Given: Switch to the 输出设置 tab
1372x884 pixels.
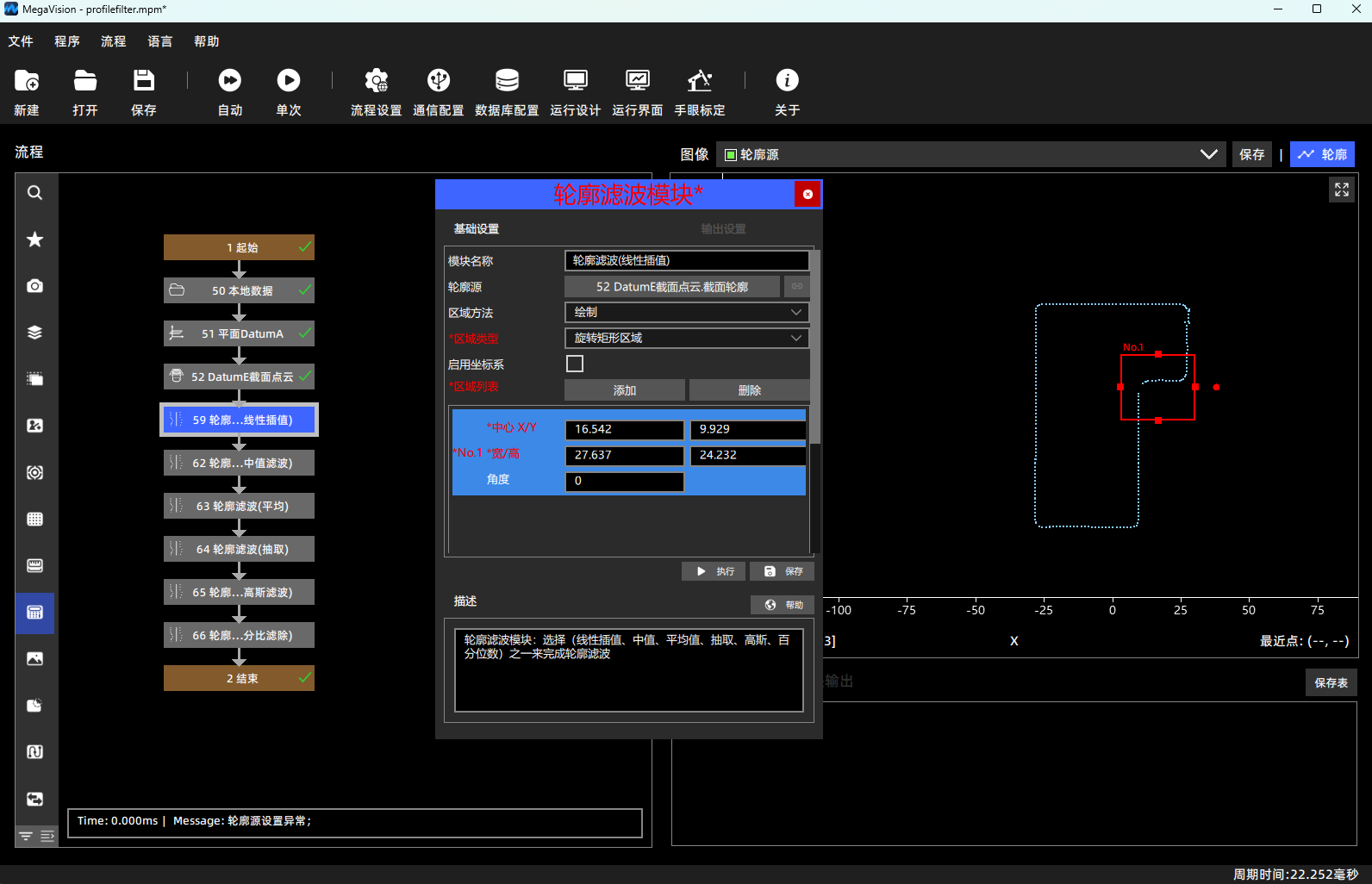Looking at the screenshot, I should pyautogui.click(x=723, y=229).
